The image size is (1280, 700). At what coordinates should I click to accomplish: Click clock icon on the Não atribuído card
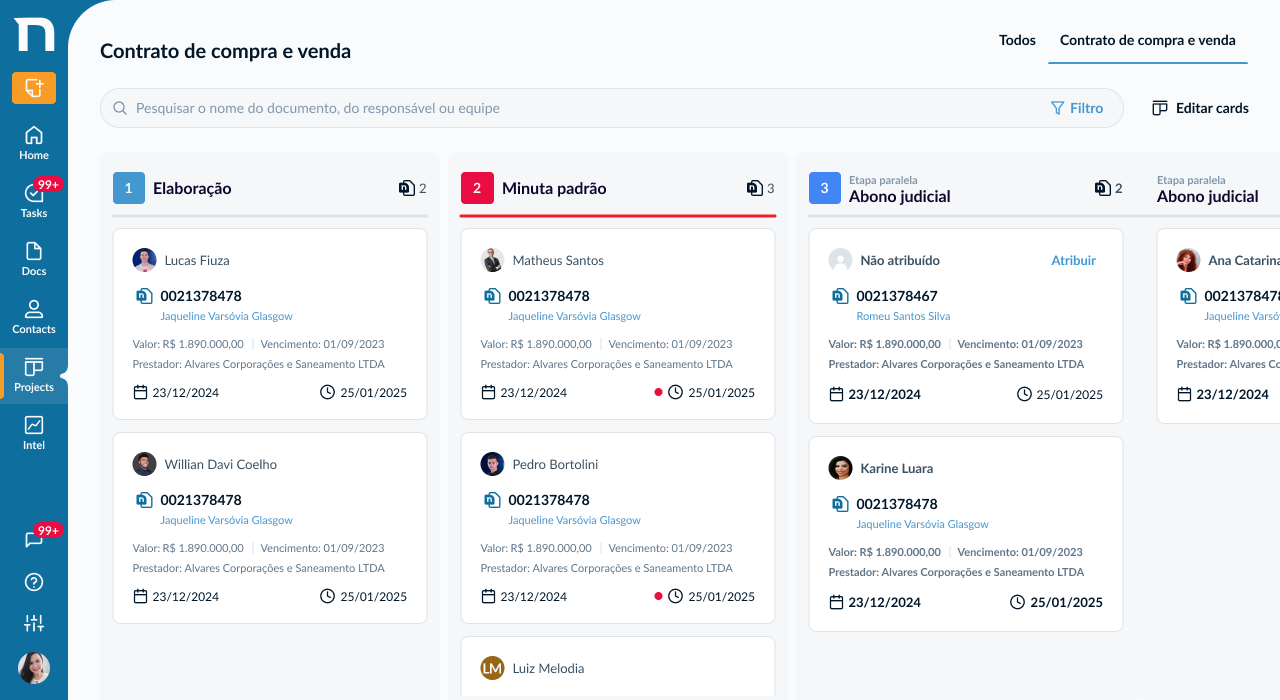tap(1023, 394)
